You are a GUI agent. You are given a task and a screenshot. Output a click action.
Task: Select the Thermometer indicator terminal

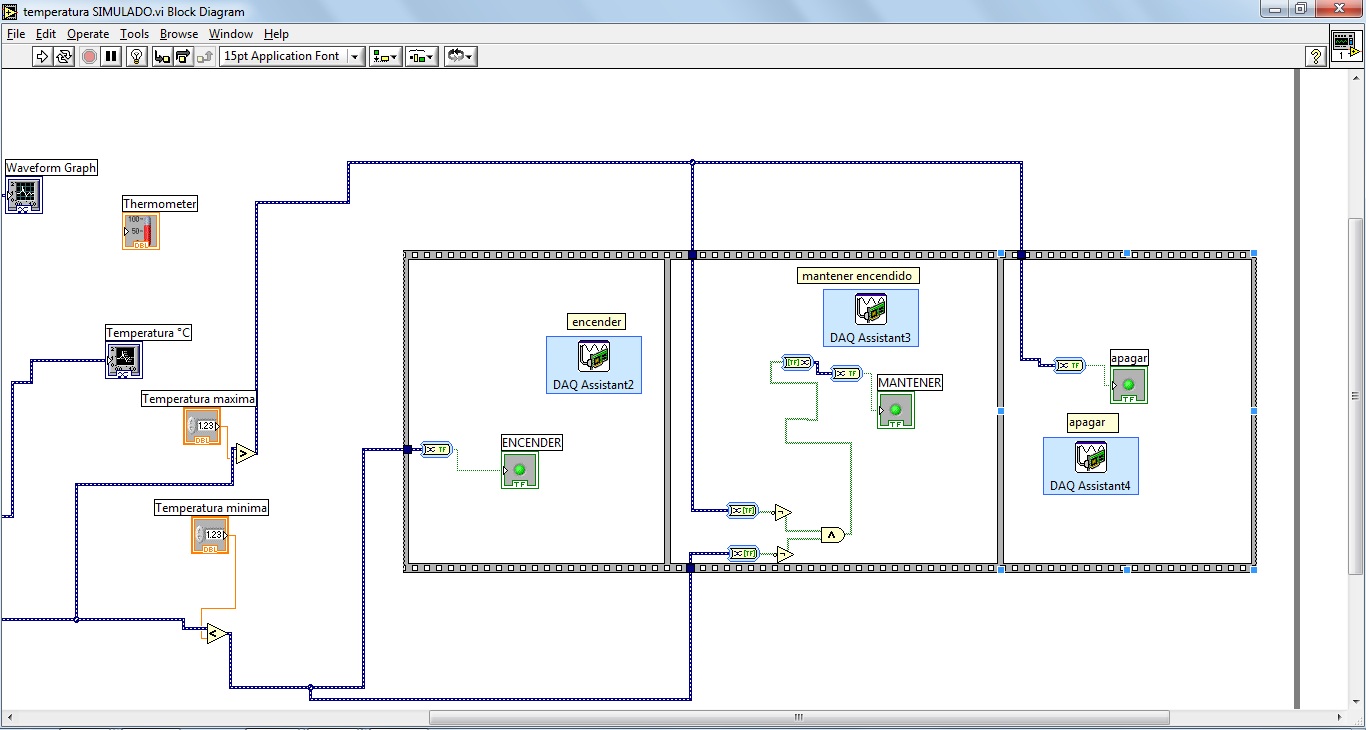141,231
